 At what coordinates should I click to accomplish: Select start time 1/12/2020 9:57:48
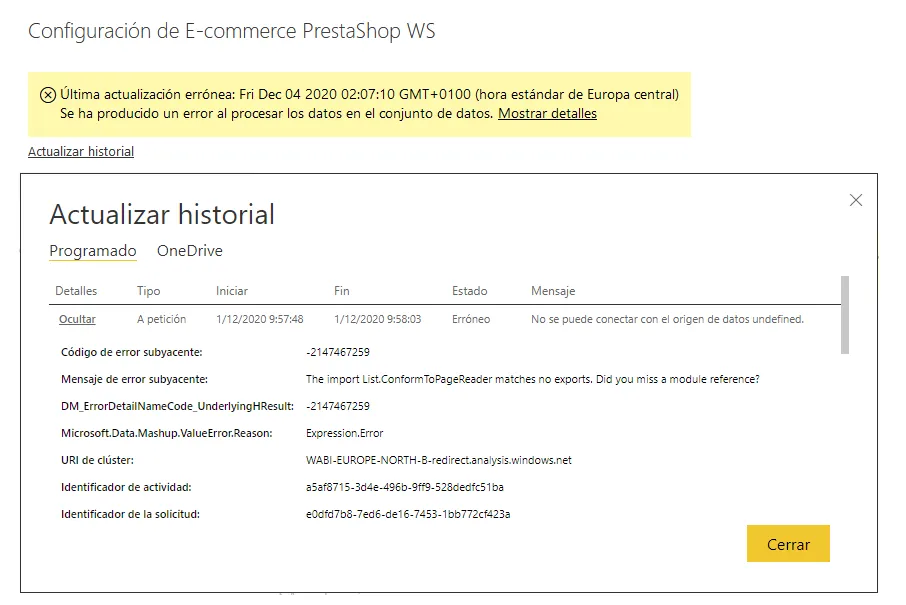[259, 319]
